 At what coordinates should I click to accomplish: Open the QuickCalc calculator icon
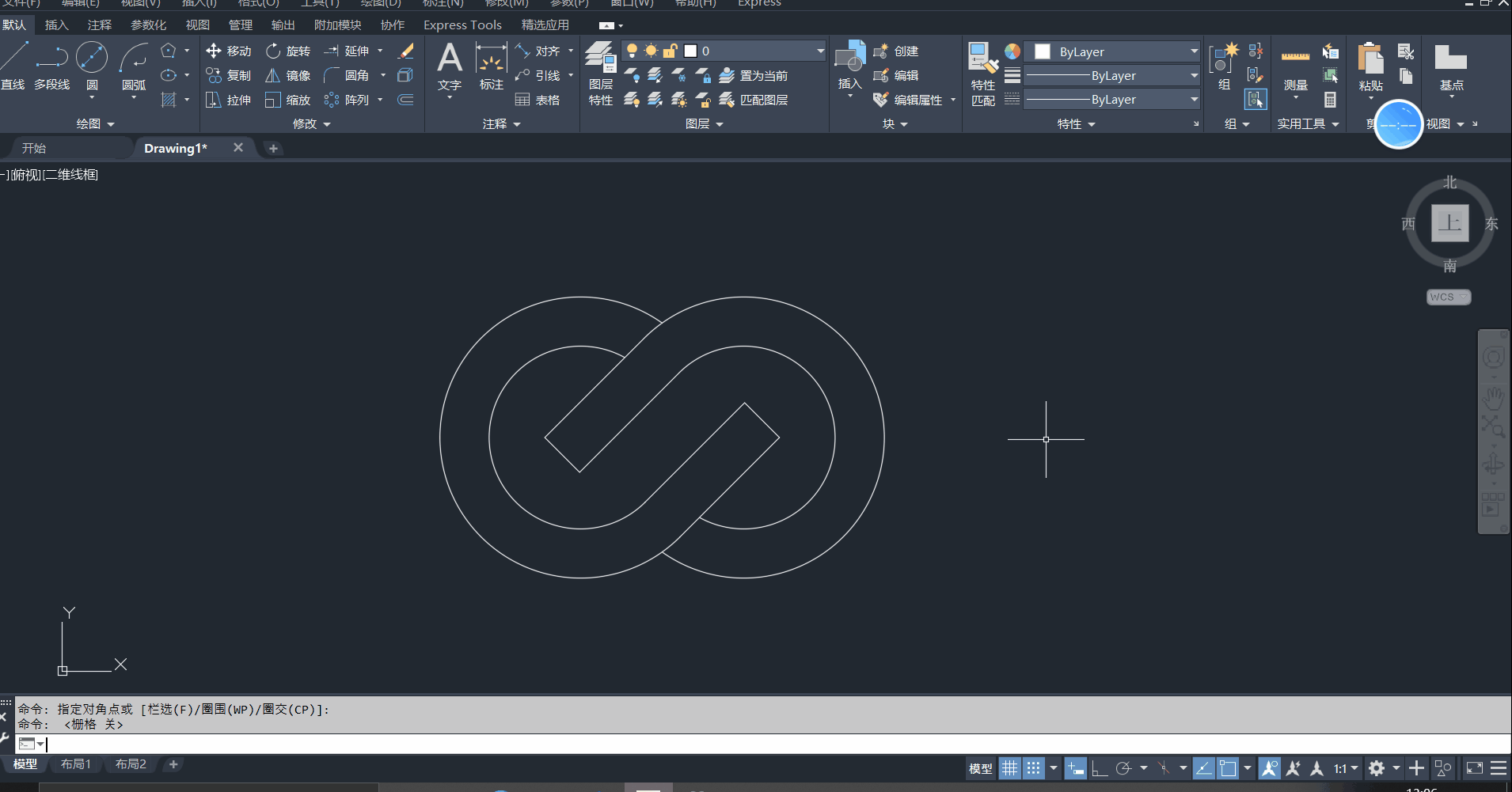coord(1331,100)
